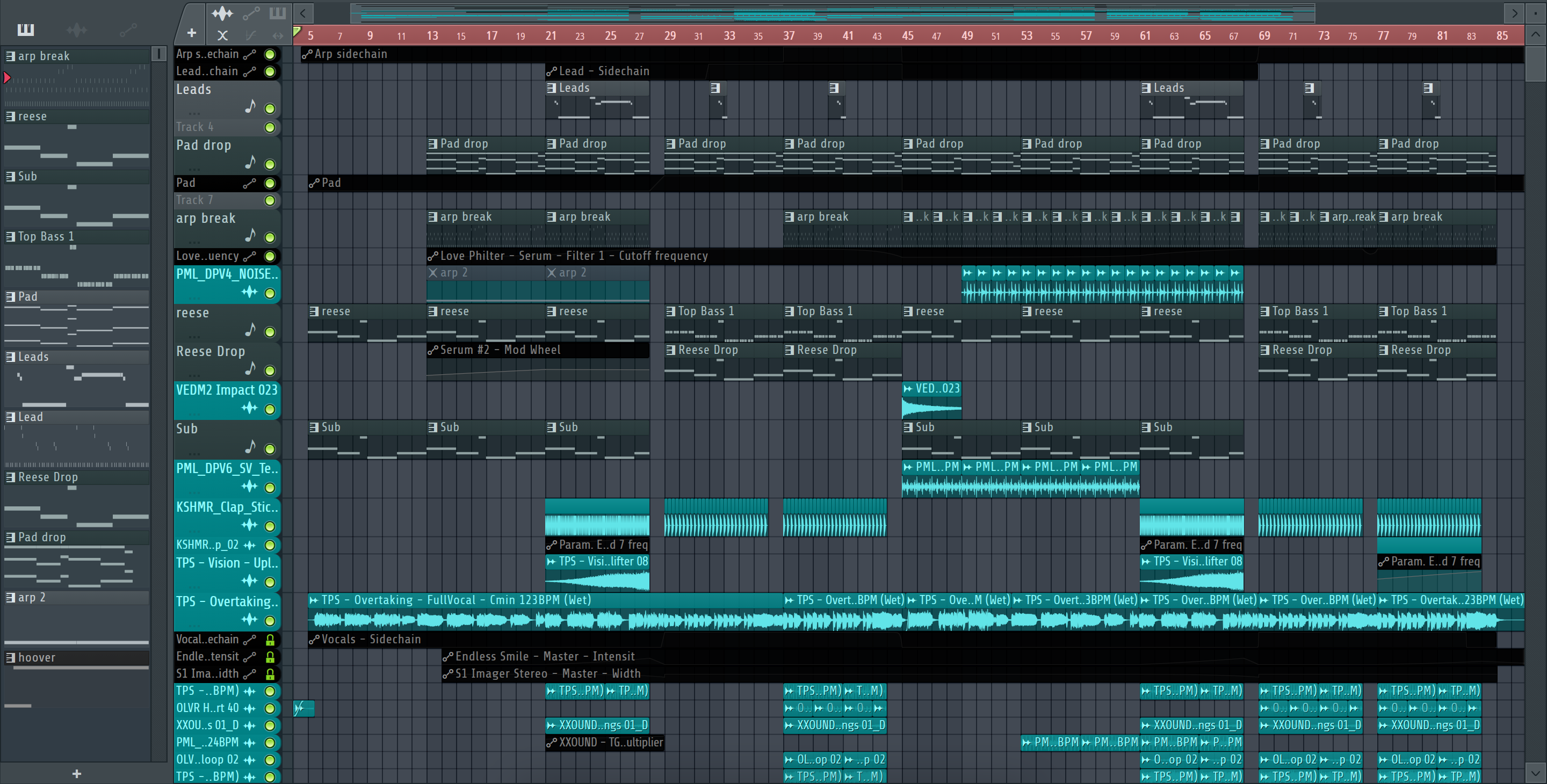This screenshot has width=1547, height=784.
Task: Click the note icon on Pad drop track
Action: 250,162
